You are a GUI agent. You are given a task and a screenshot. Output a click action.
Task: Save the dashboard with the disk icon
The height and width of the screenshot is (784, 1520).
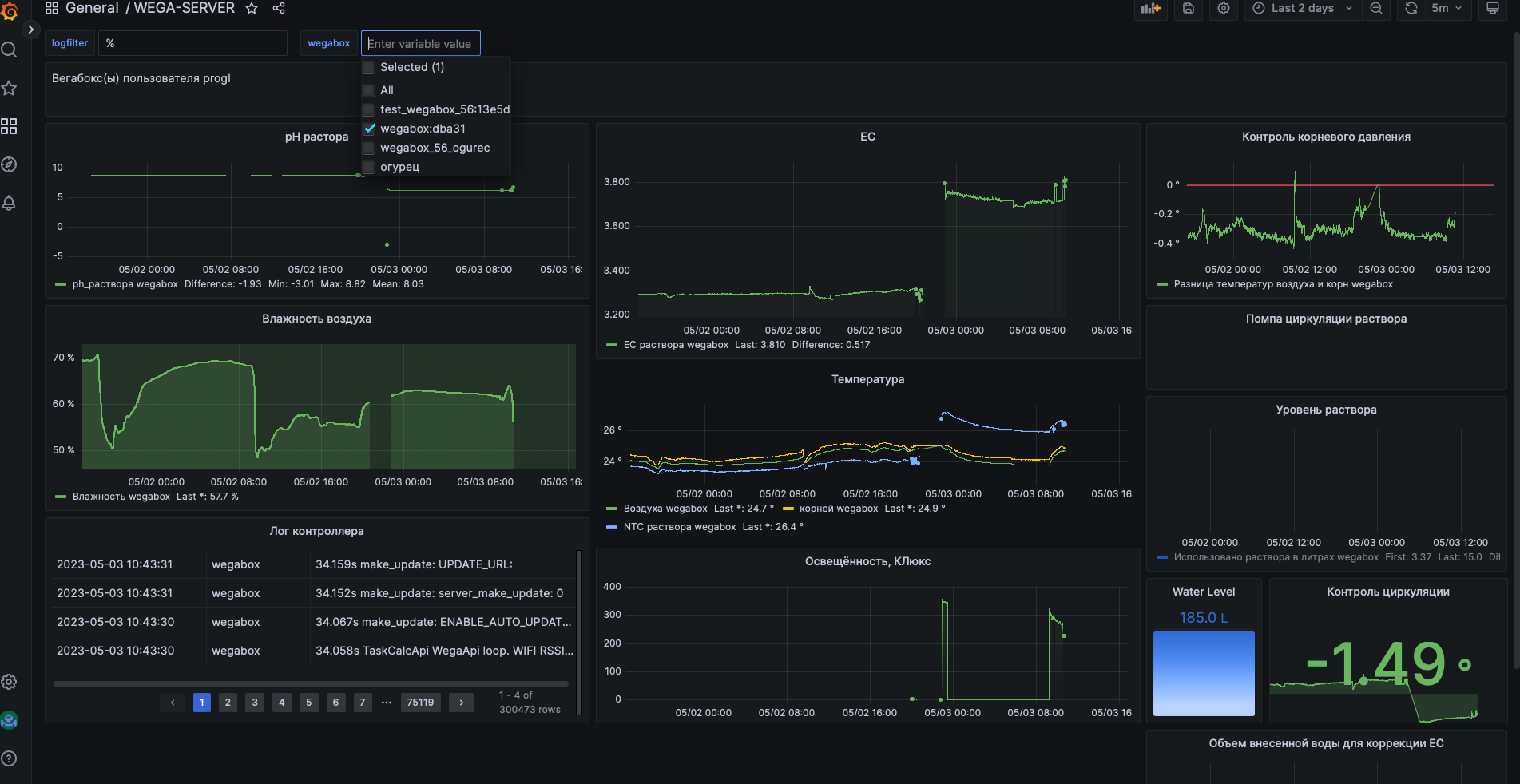coord(1189,8)
